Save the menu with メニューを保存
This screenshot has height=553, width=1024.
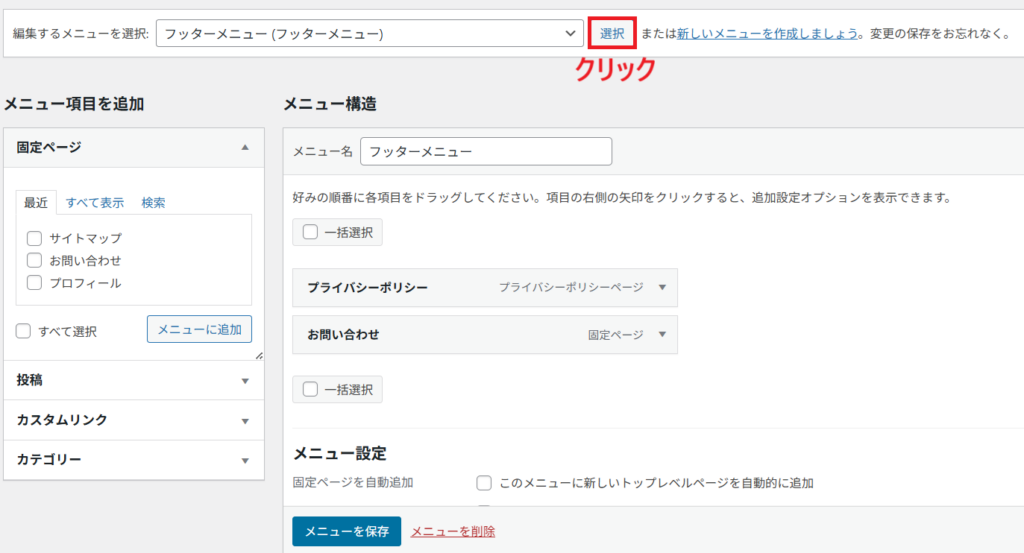coord(346,531)
